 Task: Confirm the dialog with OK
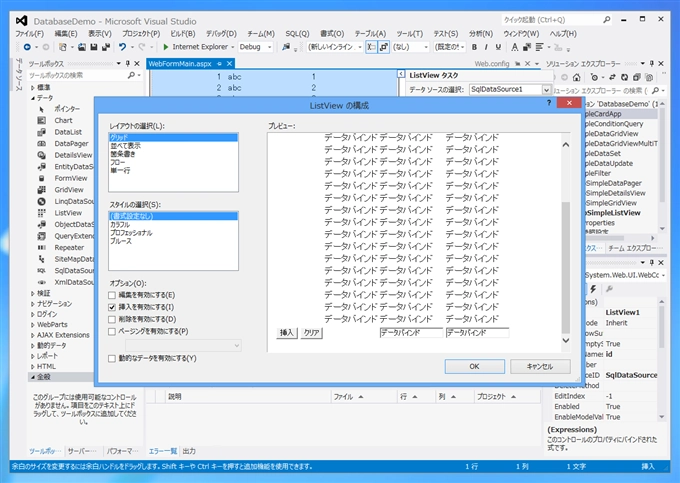click(474, 366)
